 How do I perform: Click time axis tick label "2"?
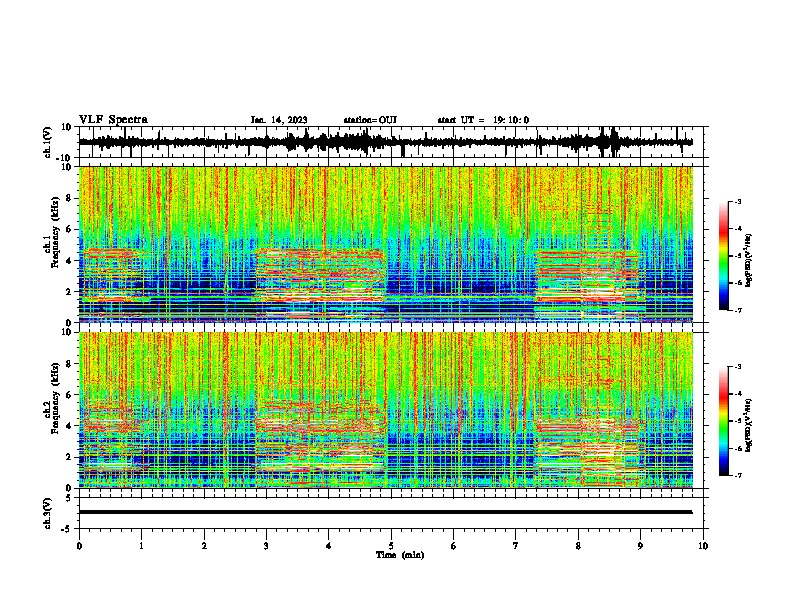pyautogui.click(x=204, y=546)
